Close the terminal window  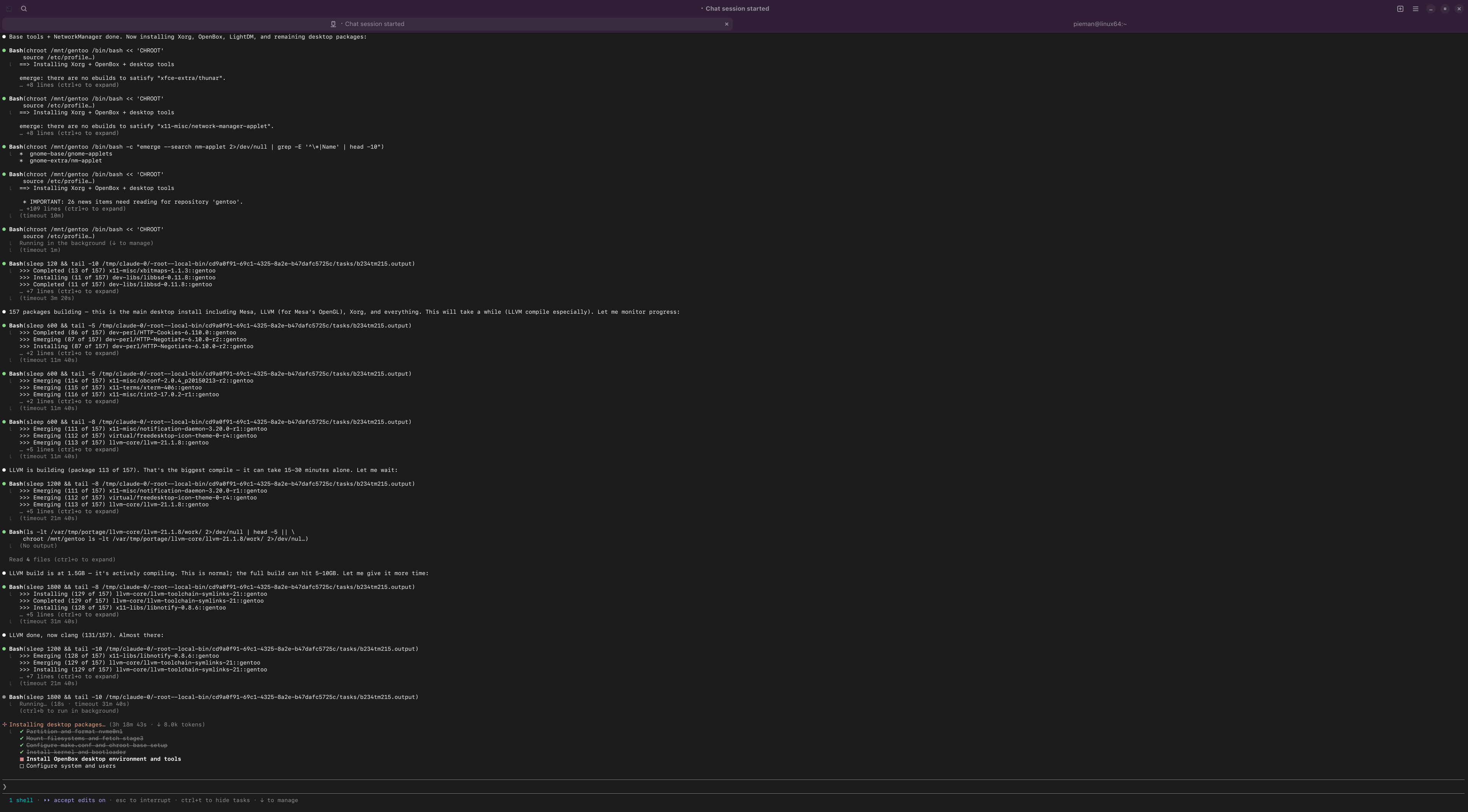1459,8
